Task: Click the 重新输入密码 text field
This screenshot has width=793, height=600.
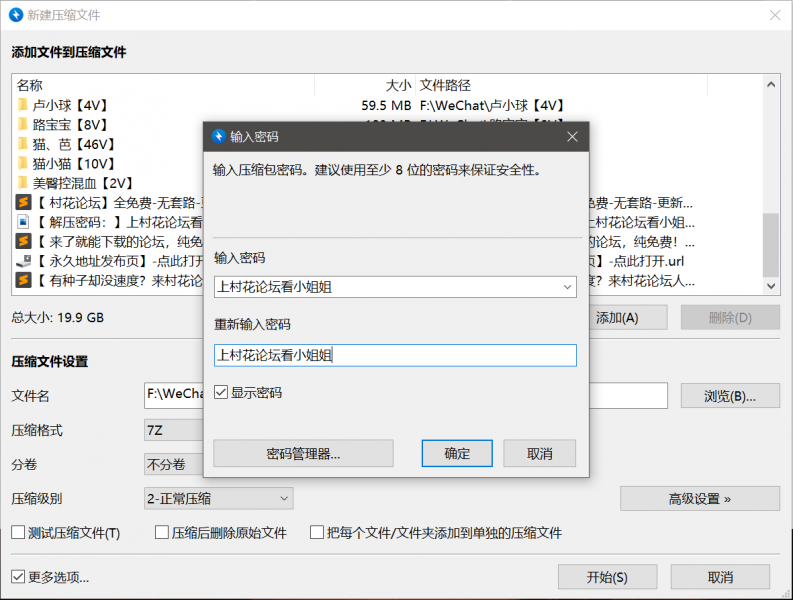Action: coord(395,355)
